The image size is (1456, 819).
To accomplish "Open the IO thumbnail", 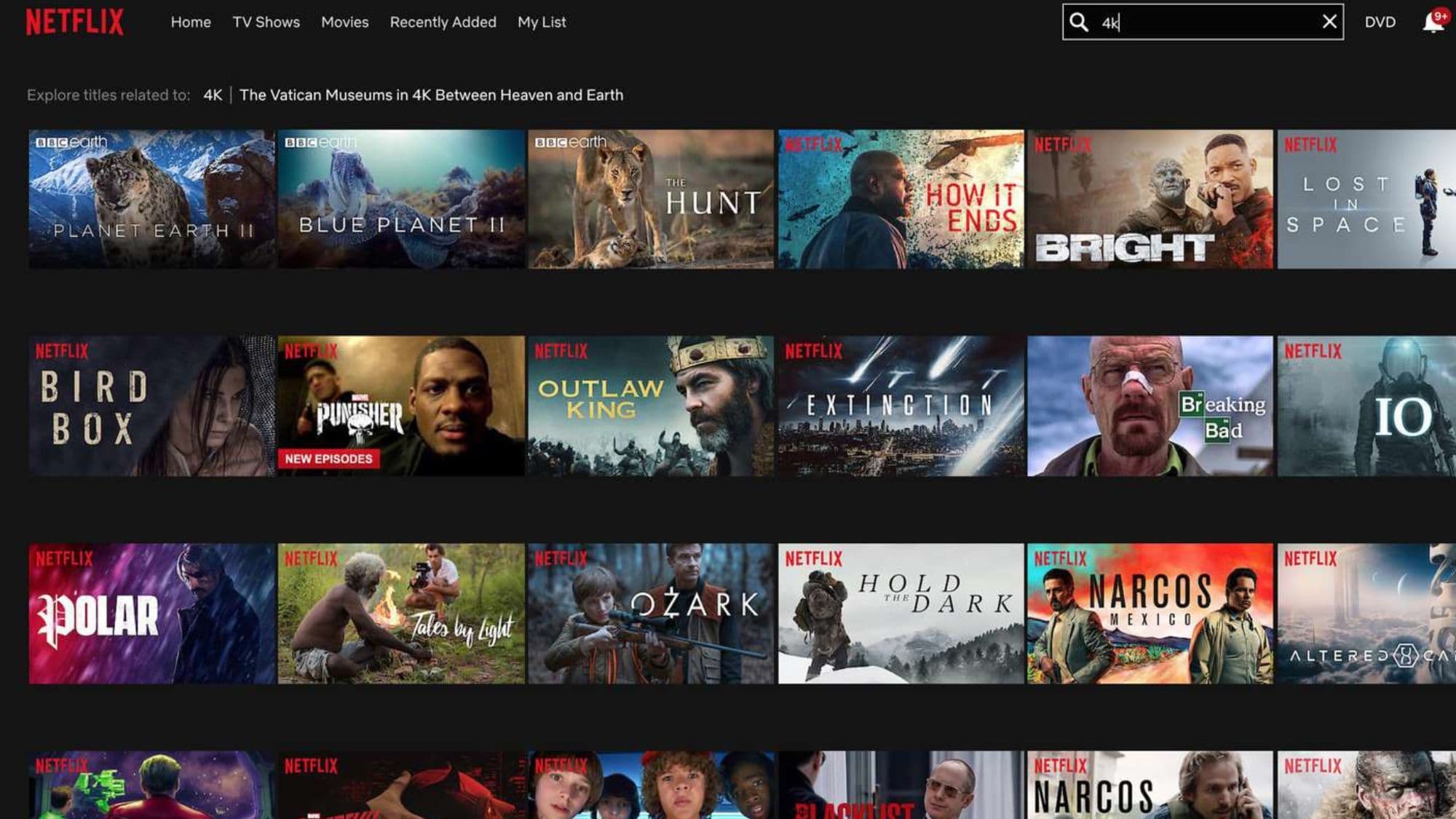I will [x=1366, y=405].
